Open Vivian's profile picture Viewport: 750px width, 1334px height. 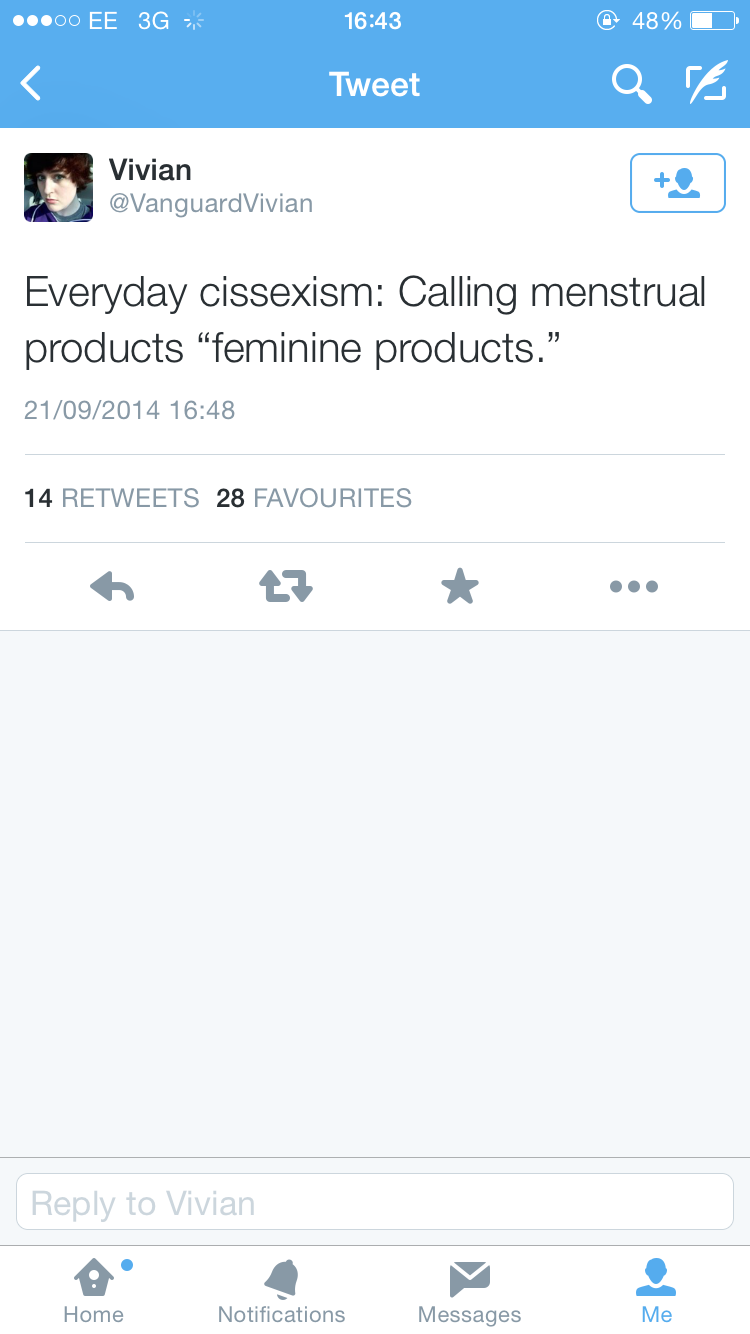coord(59,187)
